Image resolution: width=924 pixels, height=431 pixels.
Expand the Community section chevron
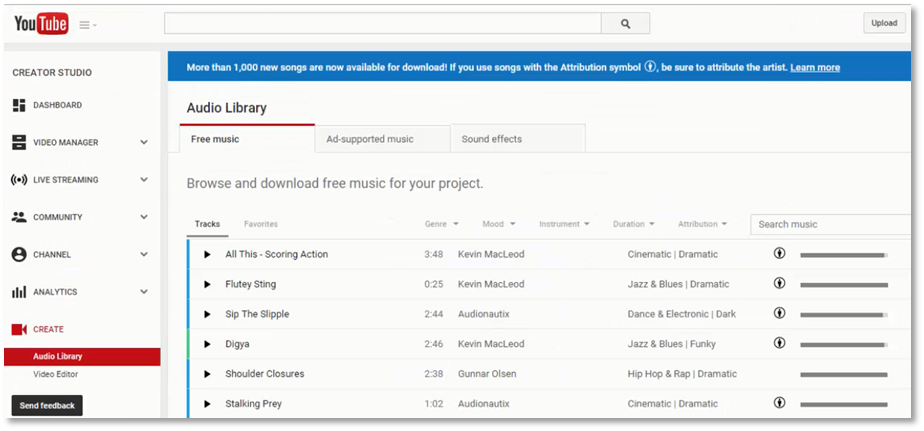point(144,217)
